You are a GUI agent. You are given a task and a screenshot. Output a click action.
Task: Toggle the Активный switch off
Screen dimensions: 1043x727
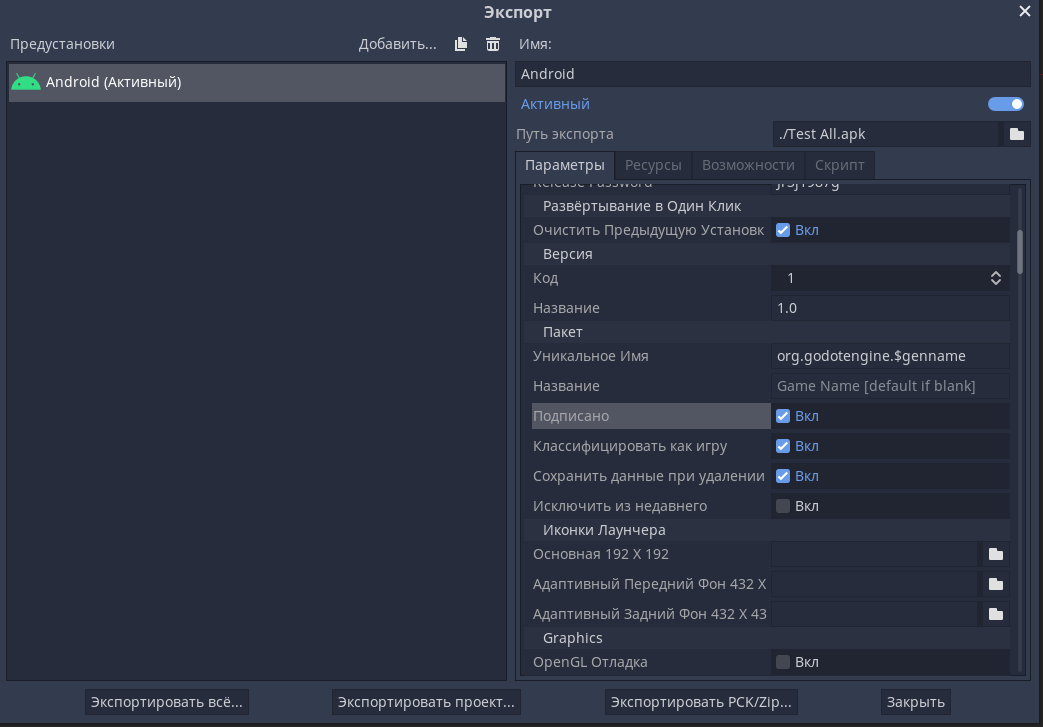(x=1005, y=104)
